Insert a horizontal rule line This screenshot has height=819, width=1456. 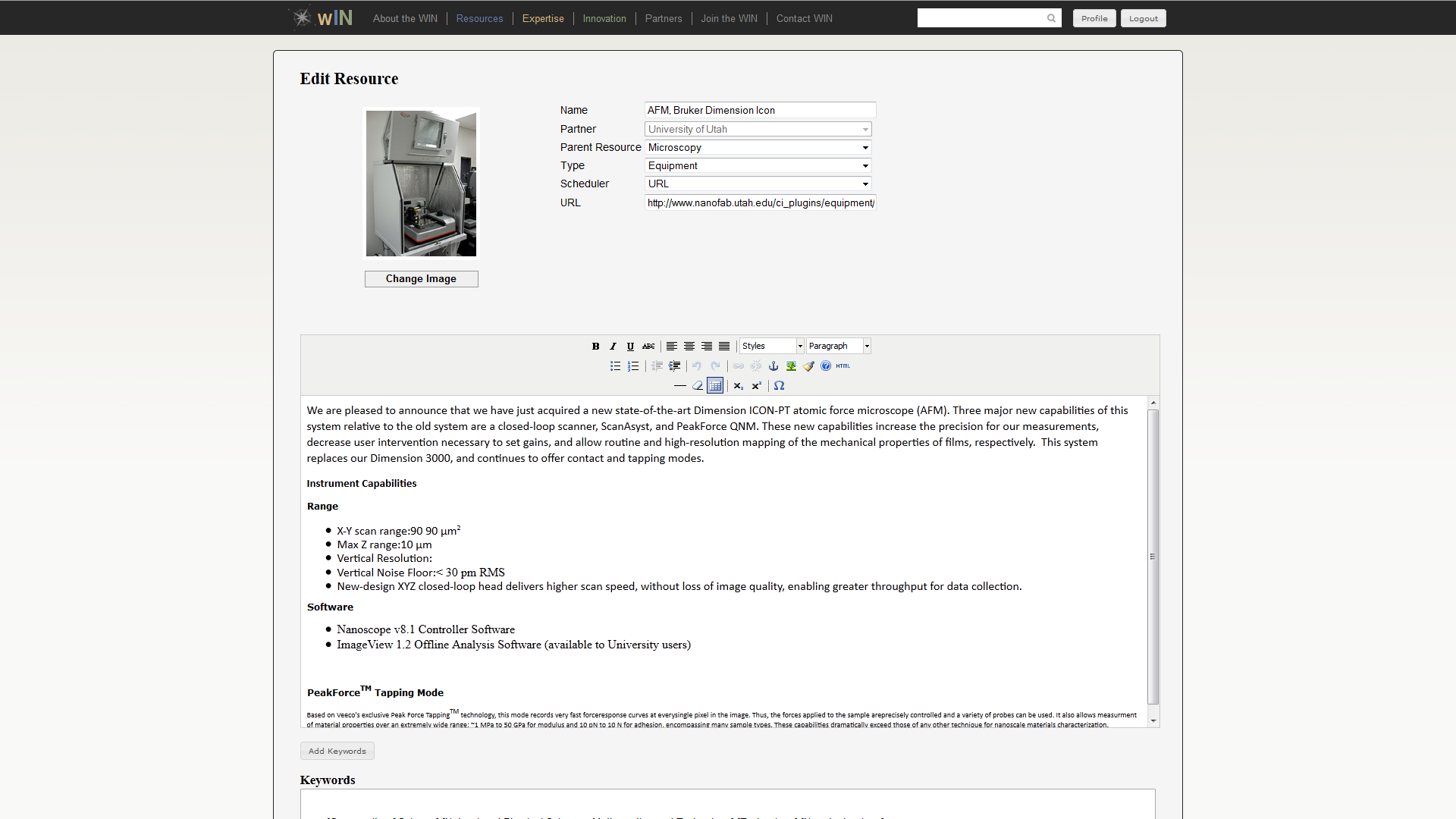[x=680, y=386]
